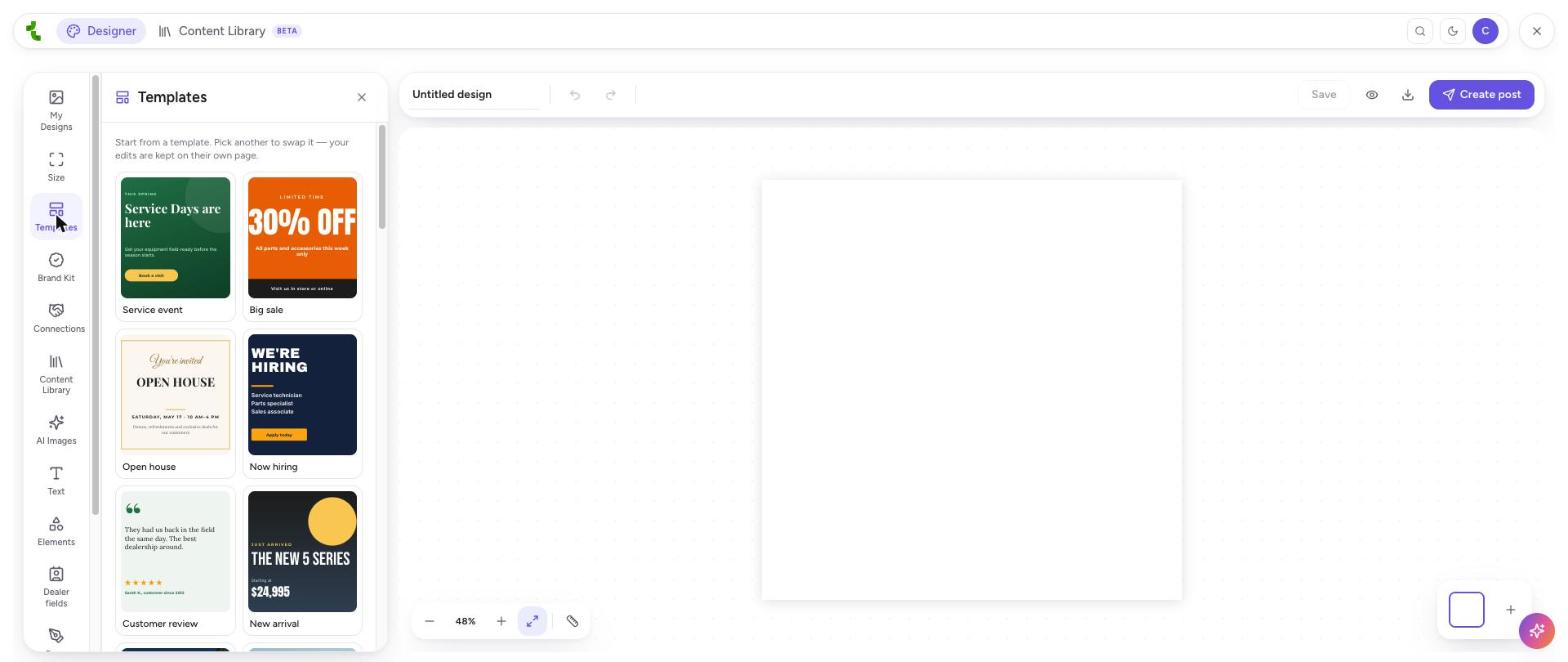Close the designer with X button
This screenshot has width=1568, height=662.
pyautogui.click(x=1537, y=31)
